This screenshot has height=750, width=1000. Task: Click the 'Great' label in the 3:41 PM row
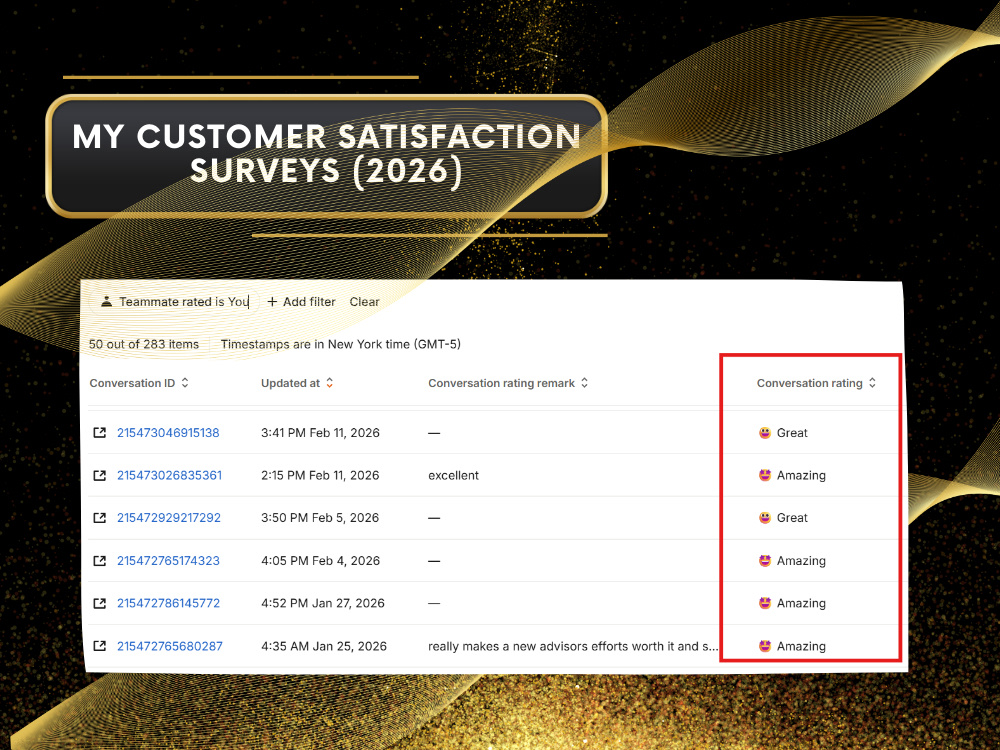tap(792, 433)
